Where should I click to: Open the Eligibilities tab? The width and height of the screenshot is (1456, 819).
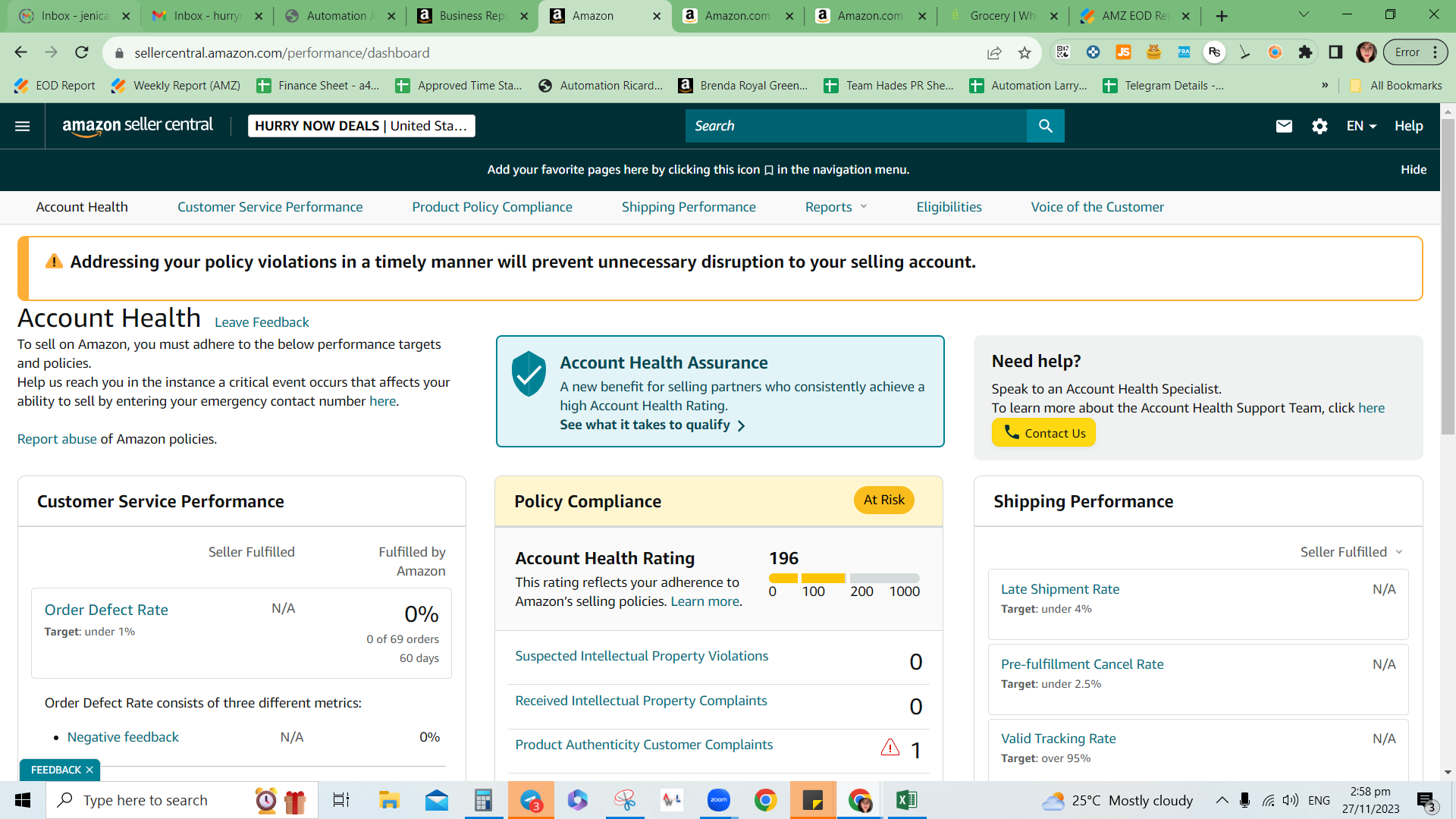pos(949,207)
